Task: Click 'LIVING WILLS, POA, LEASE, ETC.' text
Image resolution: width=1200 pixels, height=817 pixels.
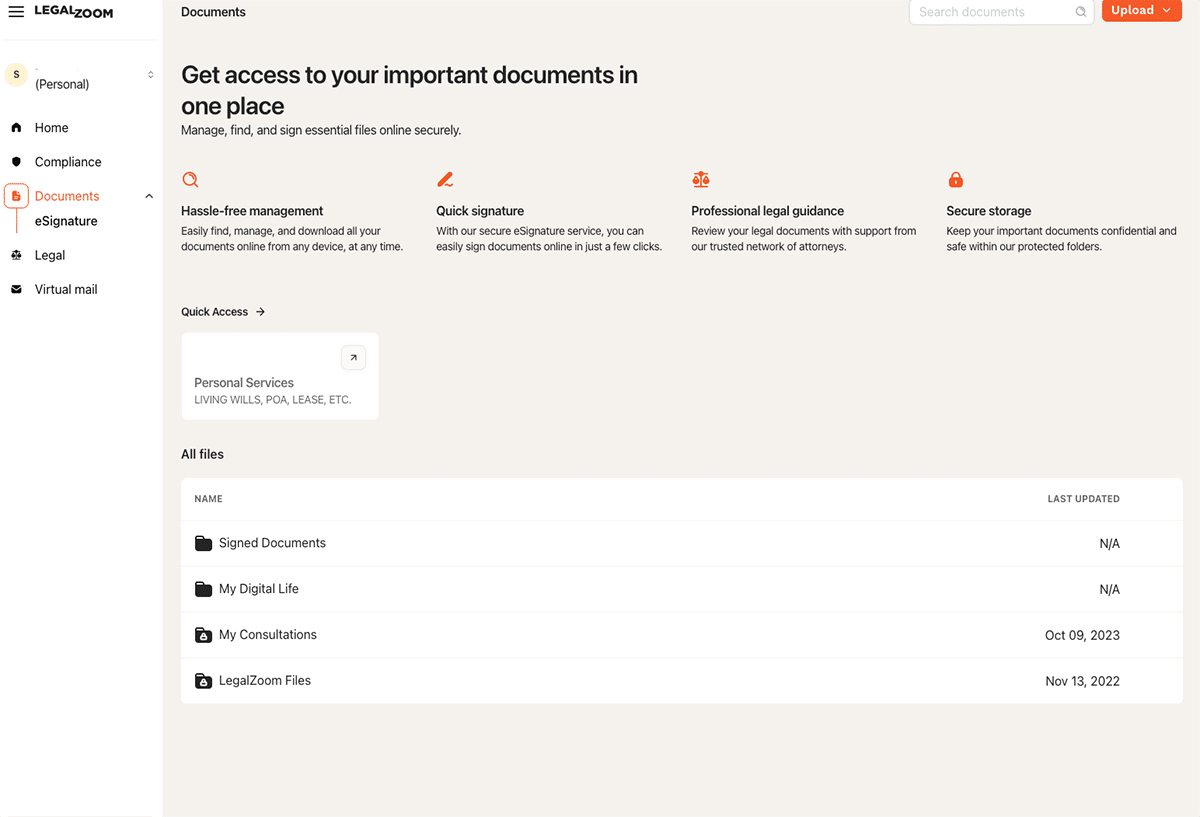Action: 272,400
